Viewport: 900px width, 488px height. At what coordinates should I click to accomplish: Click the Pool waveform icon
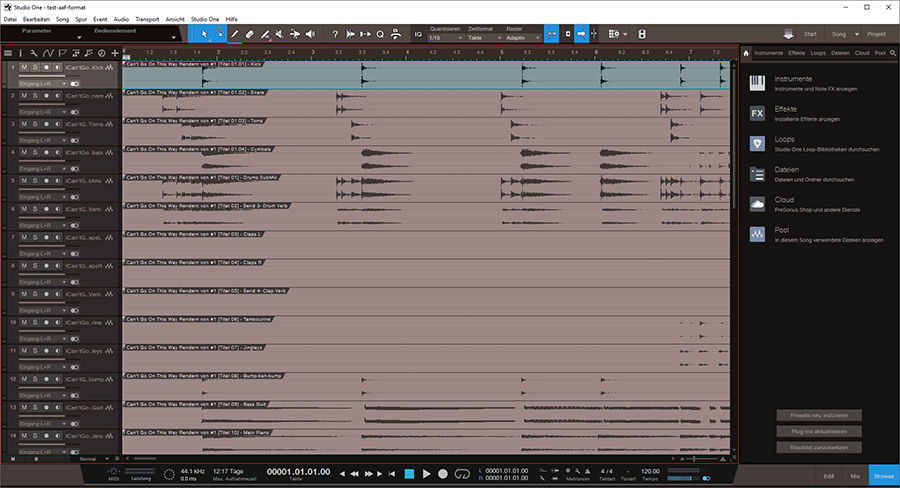coord(757,234)
